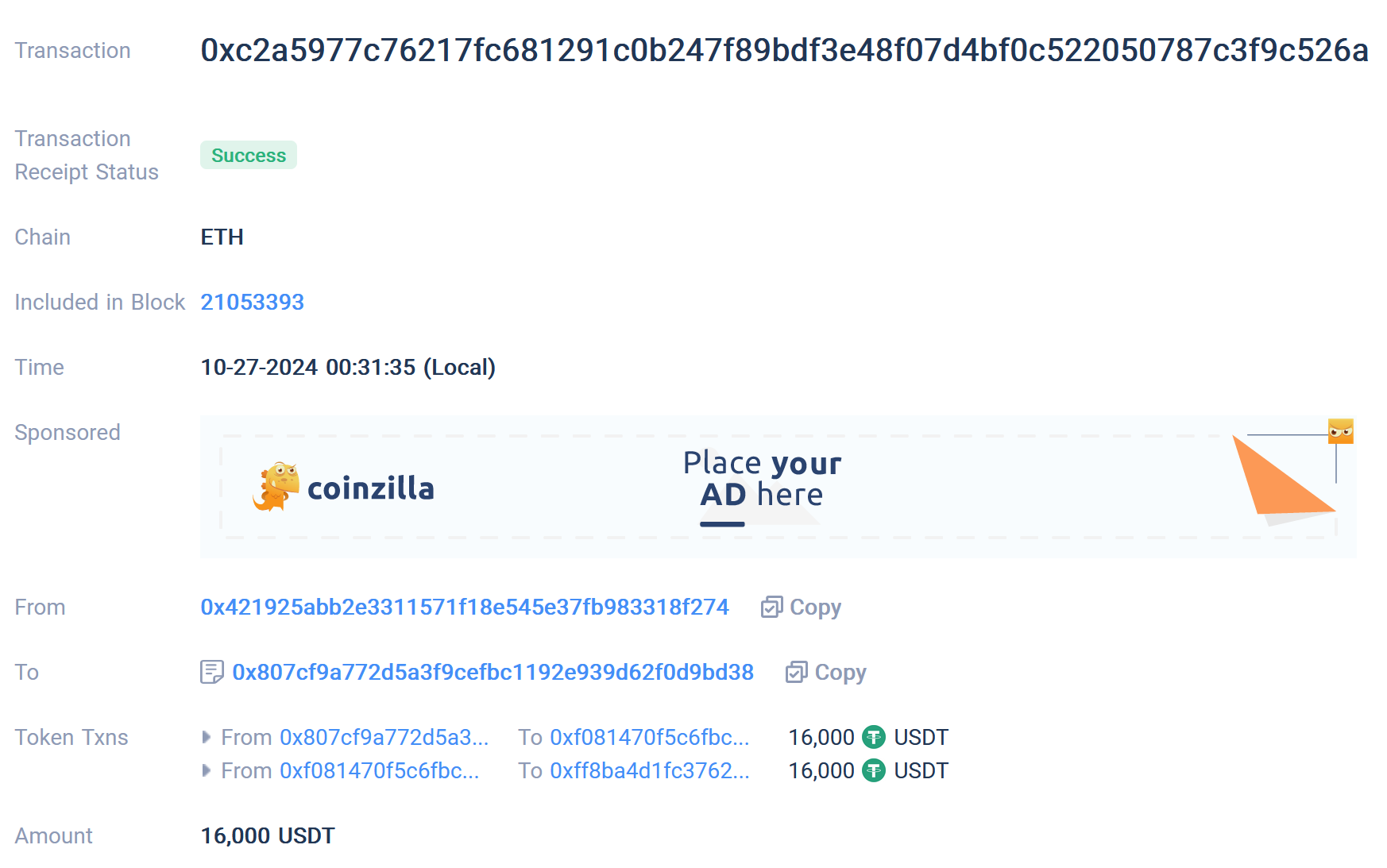Image resolution: width=1387 pixels, height=868 pixels.
Task: Click the transaction hash text
Action: (783, 51)
